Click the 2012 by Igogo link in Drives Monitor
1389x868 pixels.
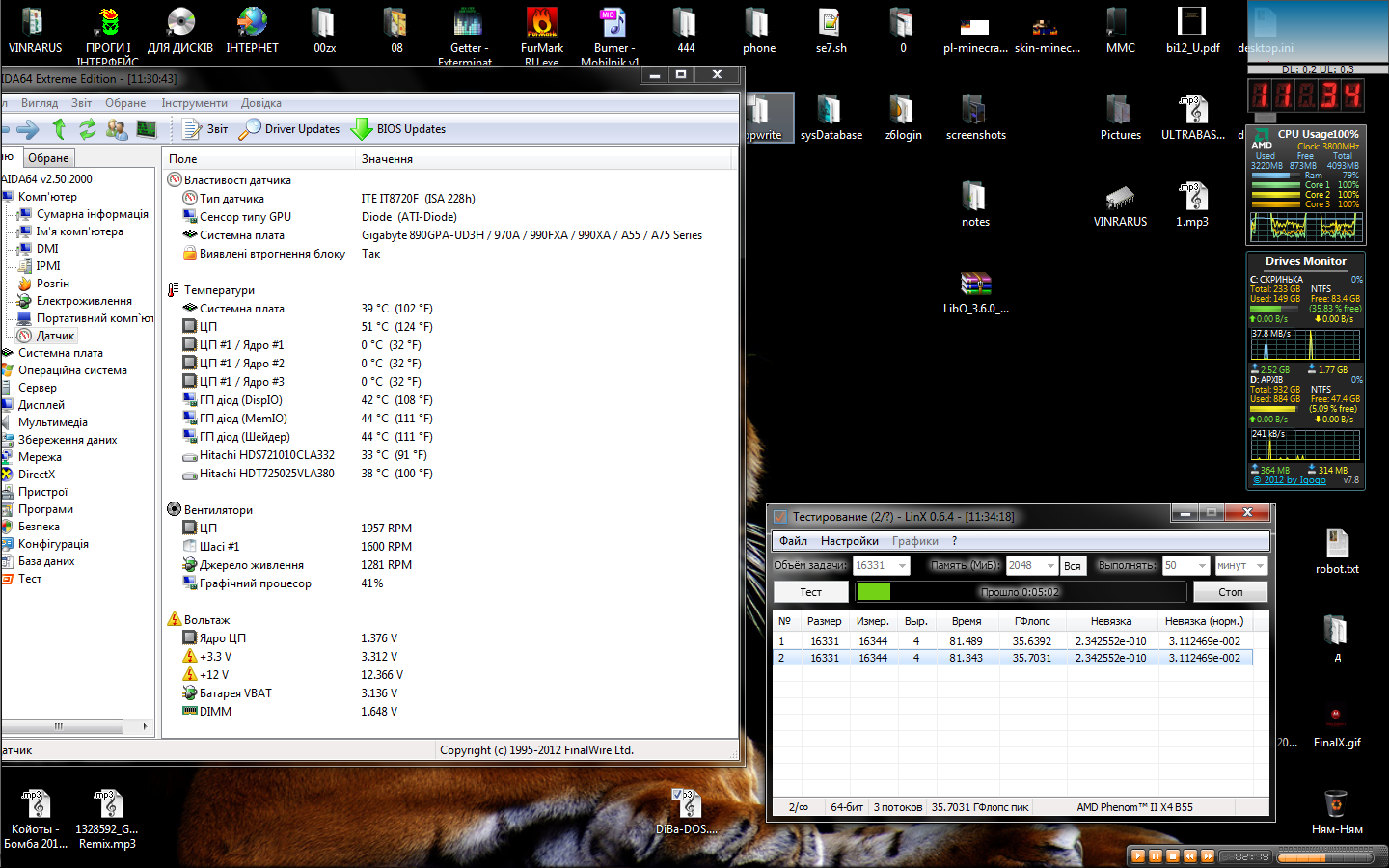click(1290, 480)
